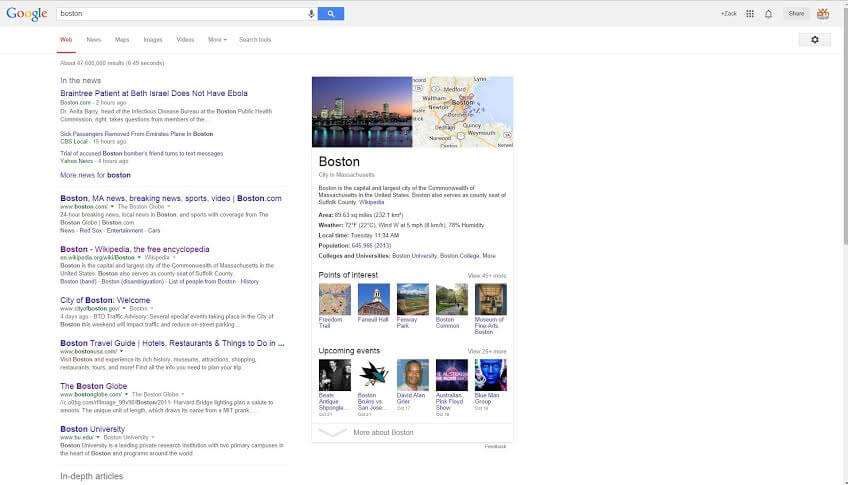Expand More about Boston chevron
This screenshot has width=848, height=485.
333,433
